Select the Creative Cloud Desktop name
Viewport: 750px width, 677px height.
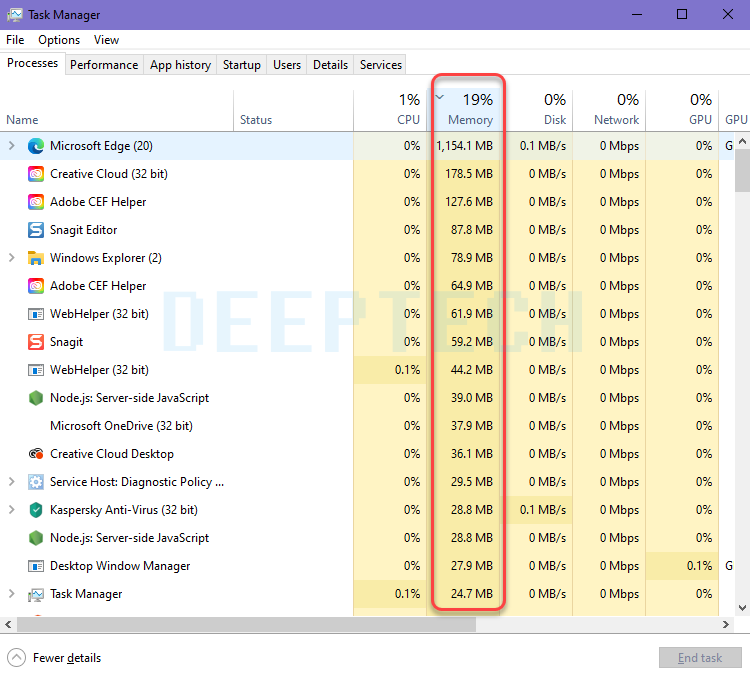click(111, 454)
